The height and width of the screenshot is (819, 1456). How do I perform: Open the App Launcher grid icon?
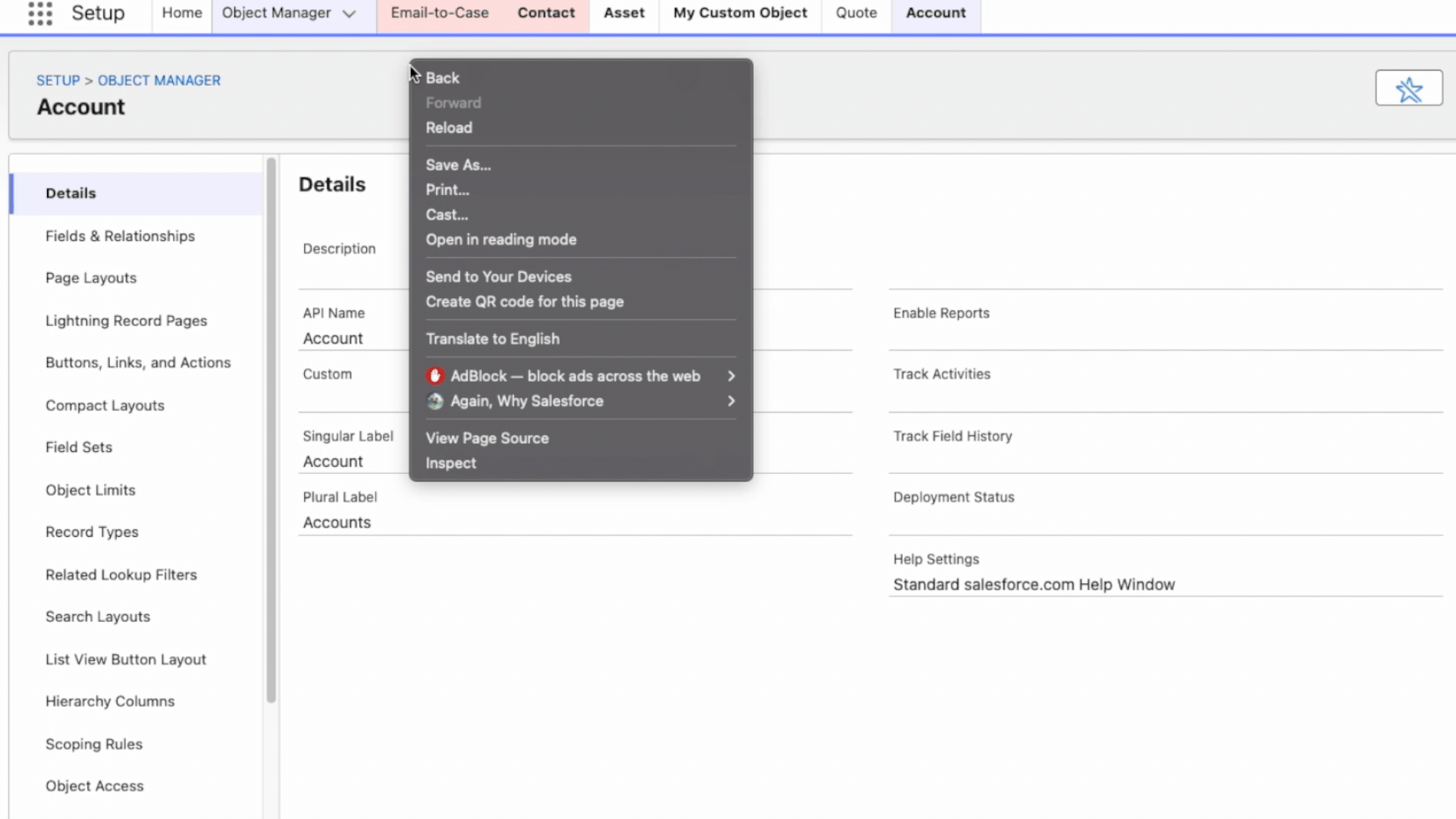pos(40,13)
